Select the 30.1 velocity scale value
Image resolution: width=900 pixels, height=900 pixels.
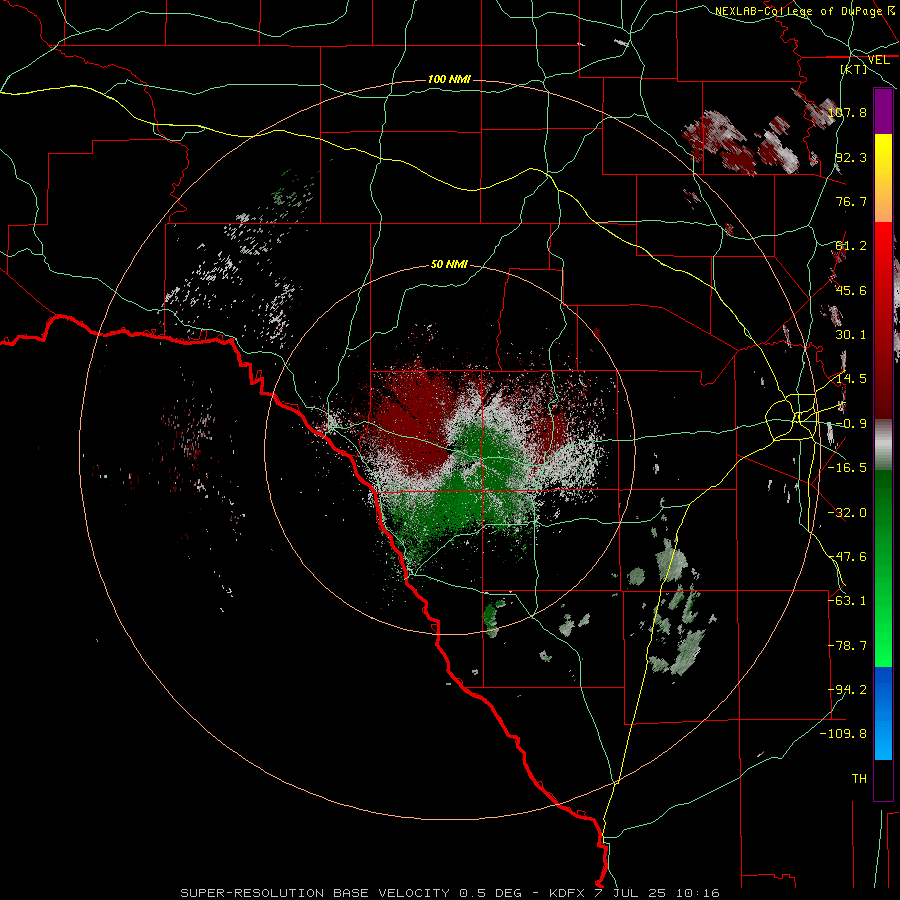(x=851, y=335)
